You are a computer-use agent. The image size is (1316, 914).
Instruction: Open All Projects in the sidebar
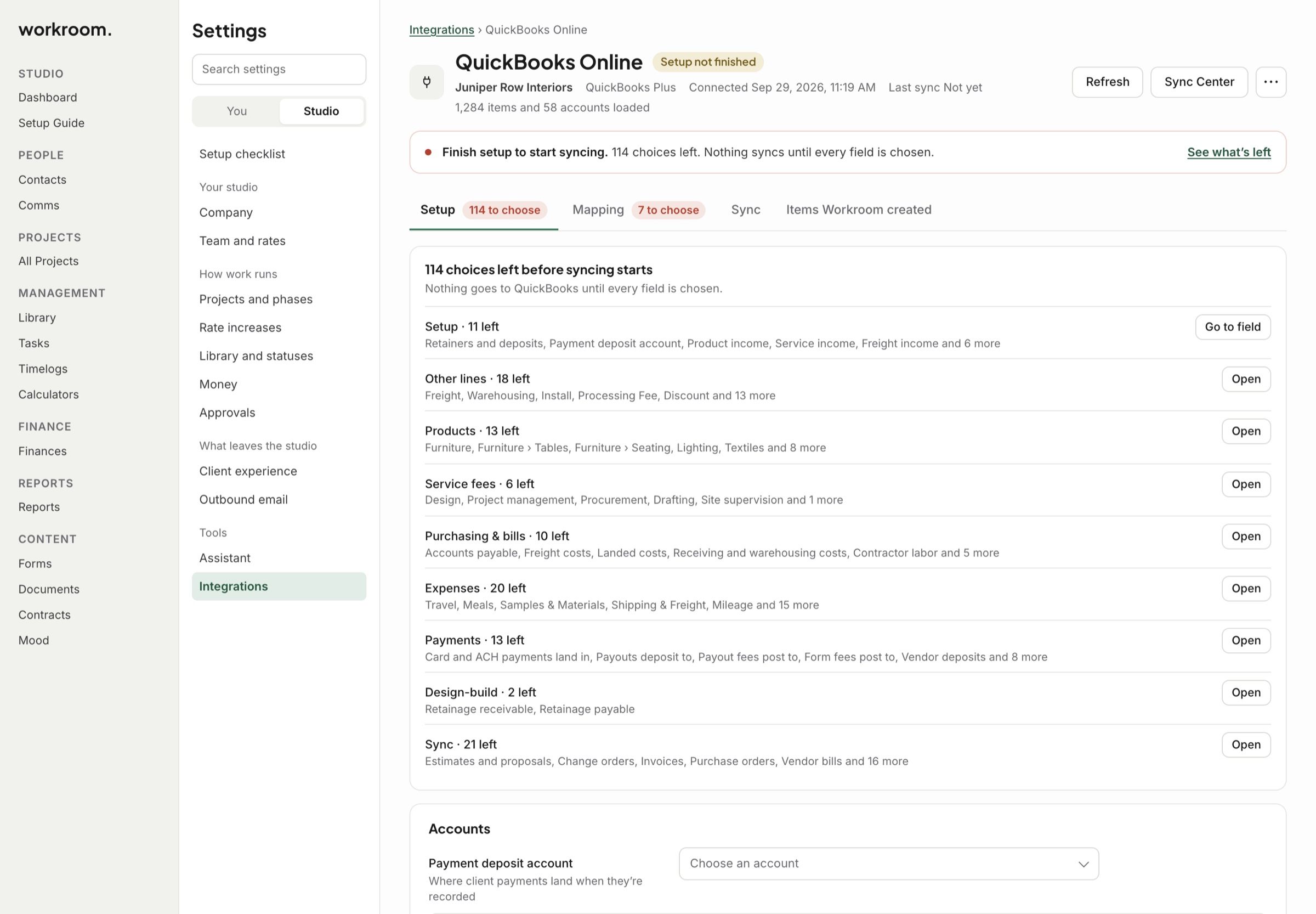(x=48, y=261)
